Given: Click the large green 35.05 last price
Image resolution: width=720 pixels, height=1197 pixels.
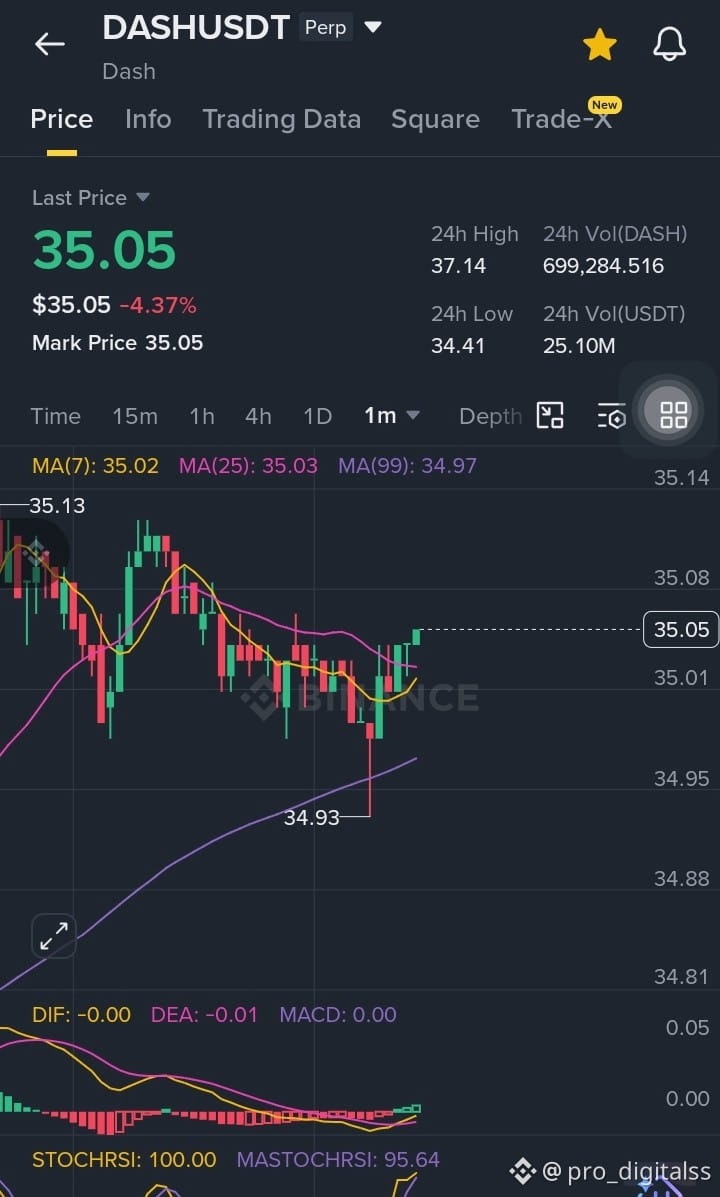Looking at the screenshot, I should tap(104, 250).
